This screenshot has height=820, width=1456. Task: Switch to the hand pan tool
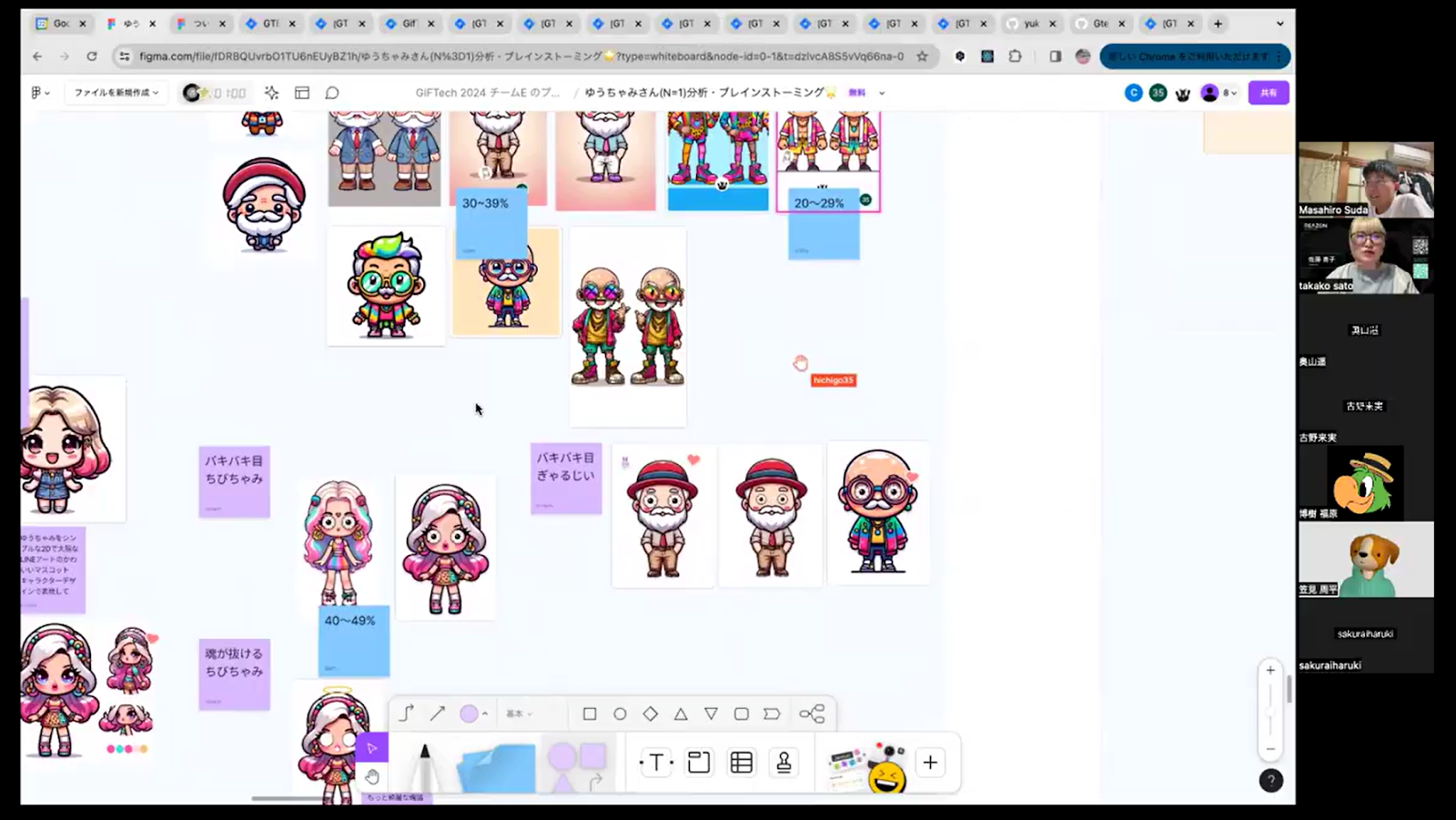pos(372,777)
